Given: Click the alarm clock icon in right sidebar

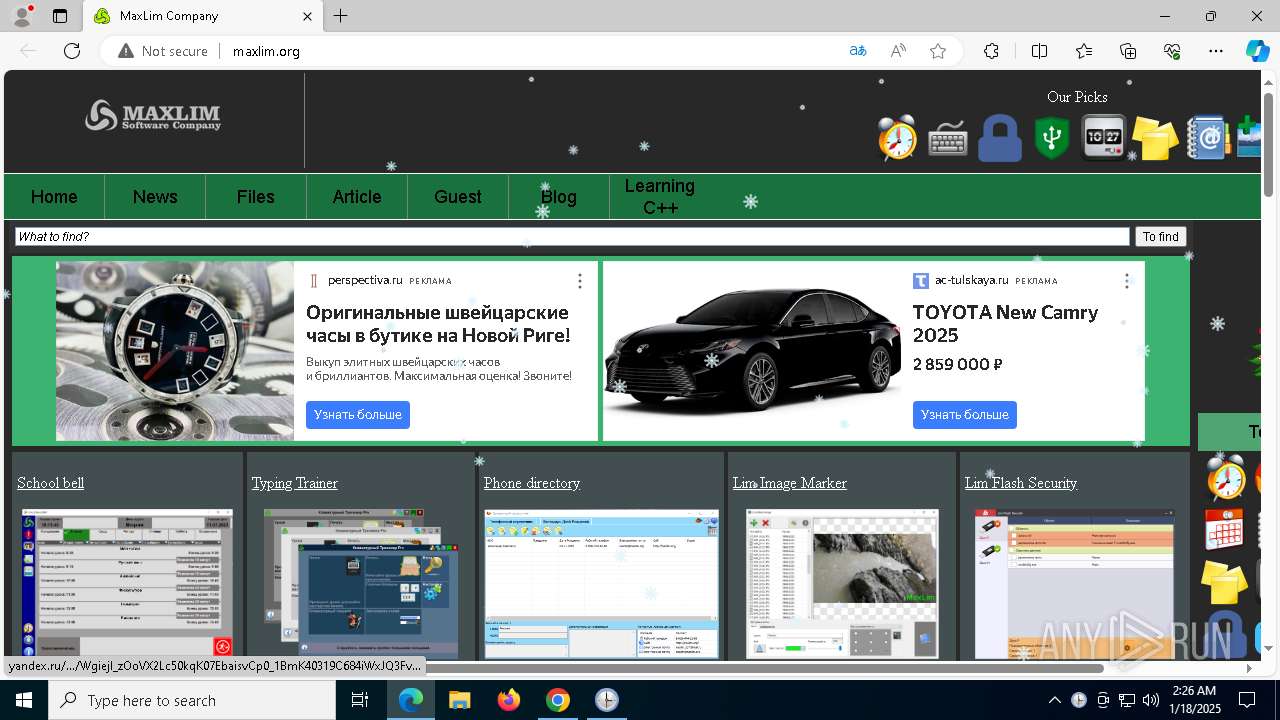Looking at the screenshot, I should point(1226,478).
